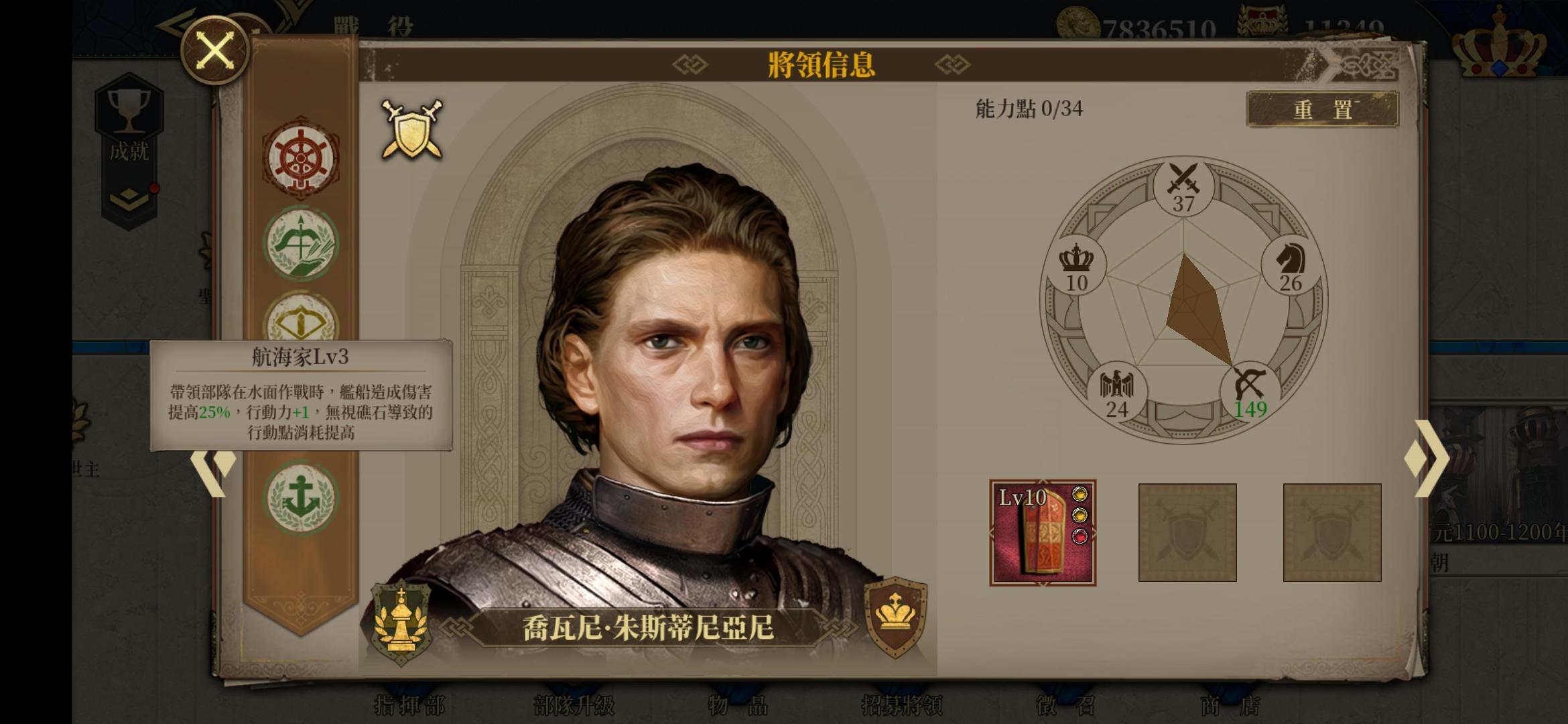Screen dimensions: 1568x724
Task: Select the green archer skill medallion
Action: tap(301, 243)
